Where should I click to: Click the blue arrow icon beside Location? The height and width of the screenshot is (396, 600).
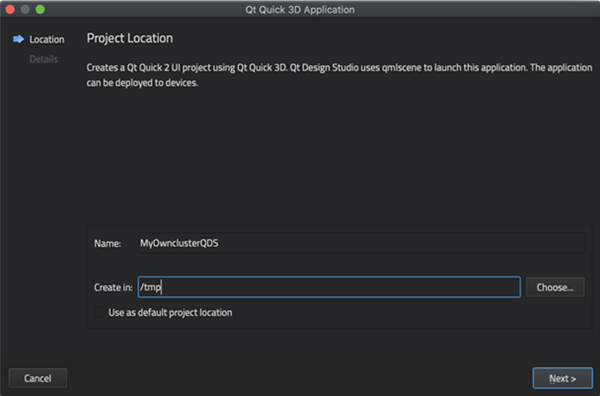18,39
